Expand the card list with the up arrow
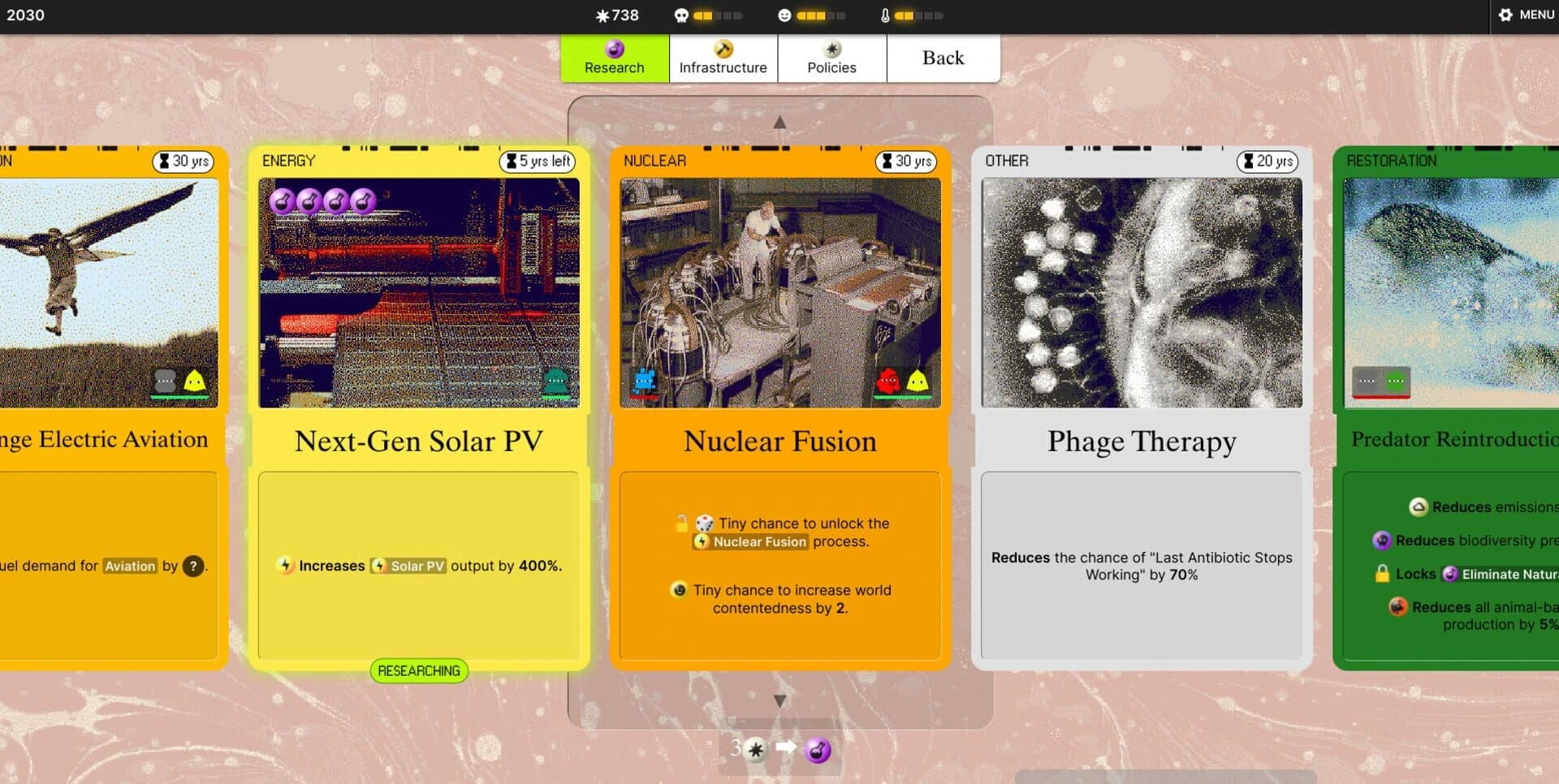 pos(780,122)
